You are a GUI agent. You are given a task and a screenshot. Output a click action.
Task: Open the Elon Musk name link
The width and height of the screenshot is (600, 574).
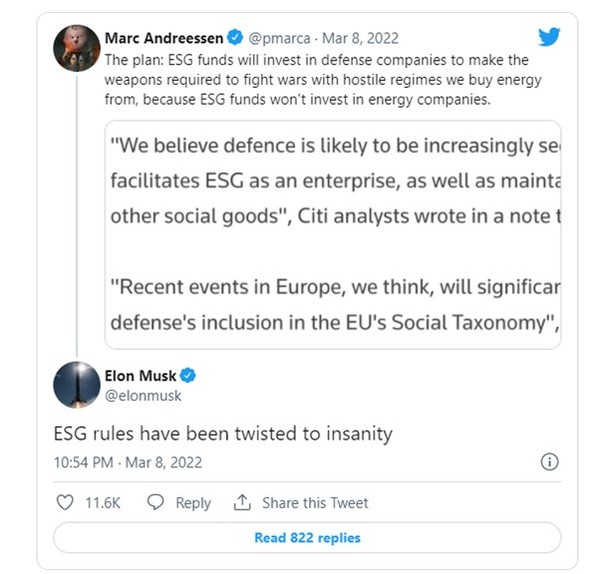coord(140,376)
